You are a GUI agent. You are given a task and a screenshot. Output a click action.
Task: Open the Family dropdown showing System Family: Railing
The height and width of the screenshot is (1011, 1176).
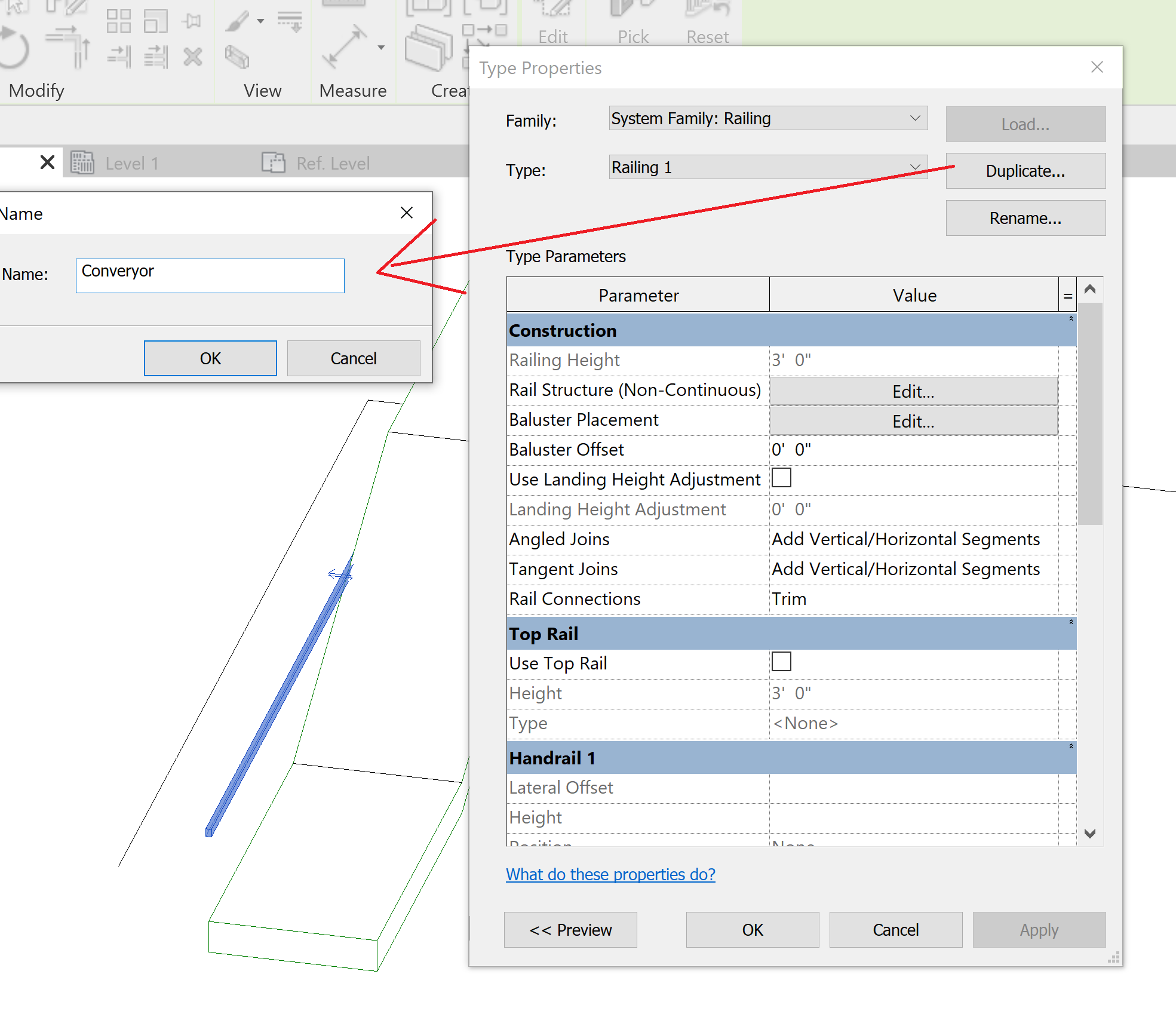pos(767,118)
